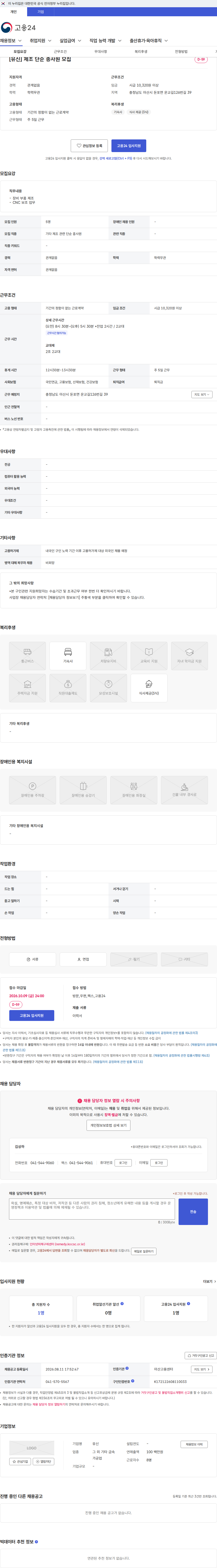Expand the 채용정보 menu
This screenshot has width=217, height=1568.
click(x=11, y=41)
